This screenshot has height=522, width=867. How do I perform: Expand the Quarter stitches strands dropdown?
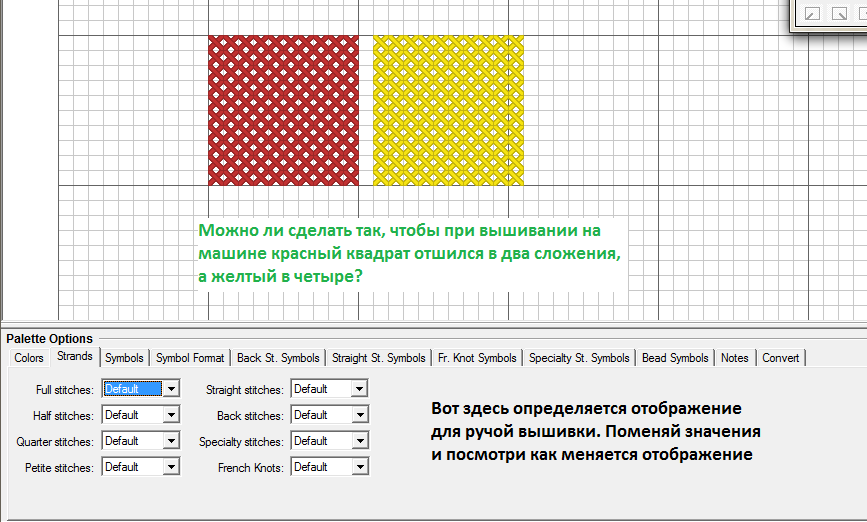(x=171, y=441)
